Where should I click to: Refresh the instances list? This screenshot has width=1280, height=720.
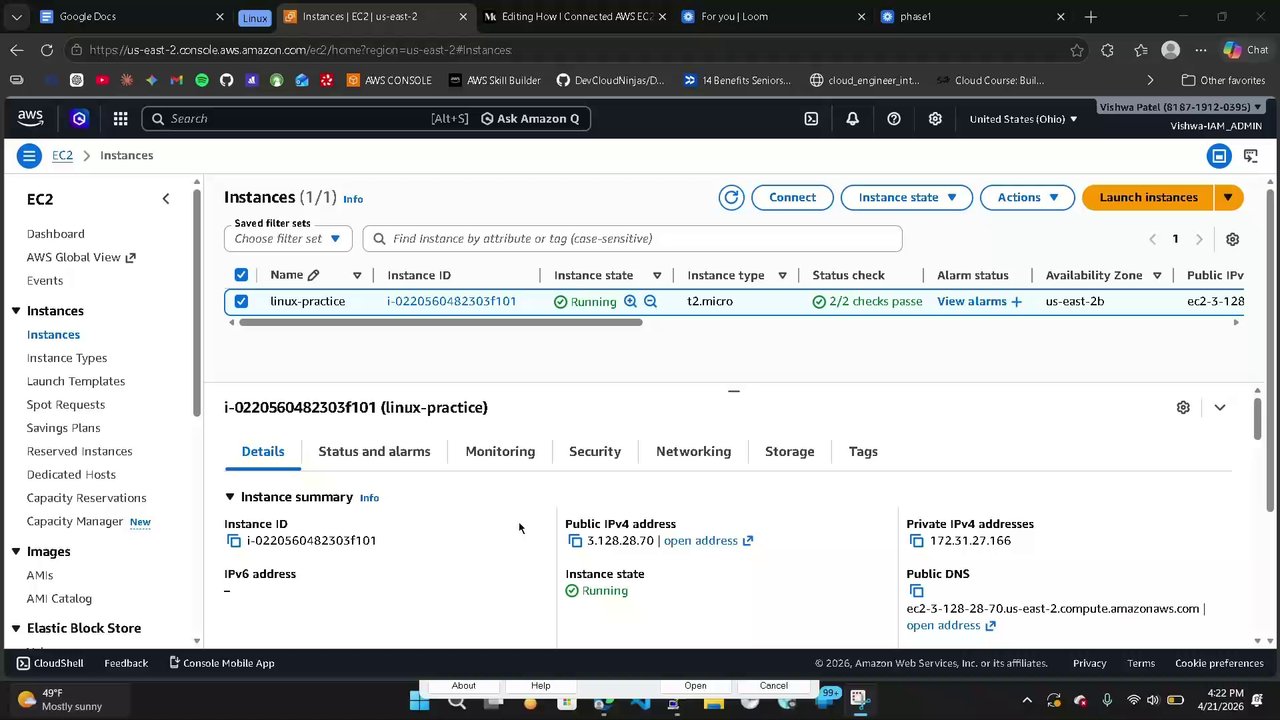[731, 197]
